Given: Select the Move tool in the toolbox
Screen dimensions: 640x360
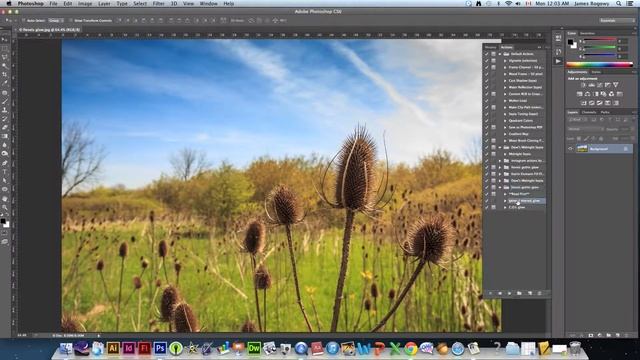Looking at the screenshot, I should 4,39.
